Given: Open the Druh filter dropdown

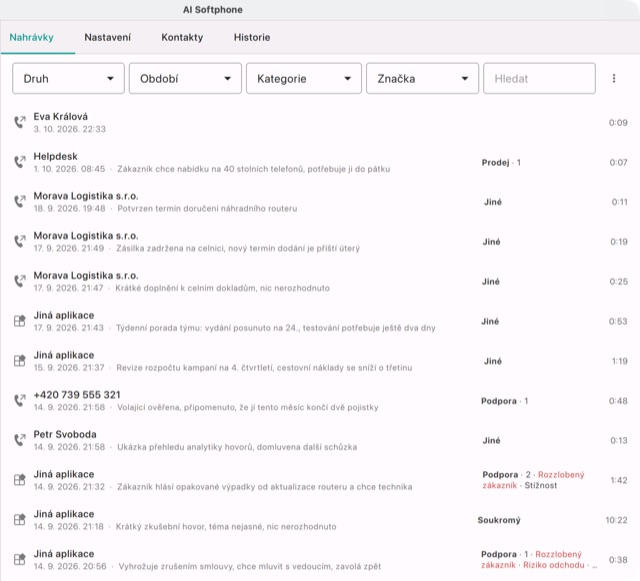Looking at the screenshot, I should click(68, 78).
